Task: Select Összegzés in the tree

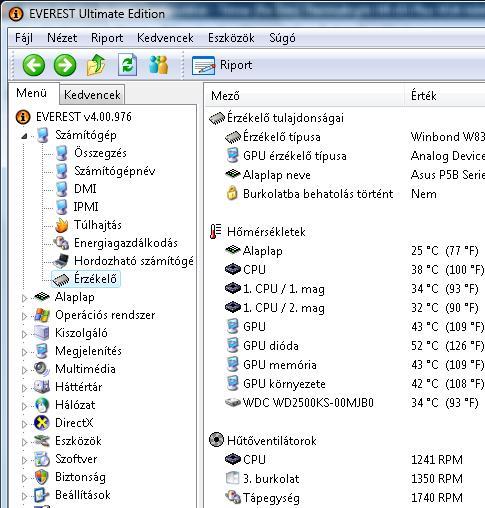Action: tap(100, 153)
